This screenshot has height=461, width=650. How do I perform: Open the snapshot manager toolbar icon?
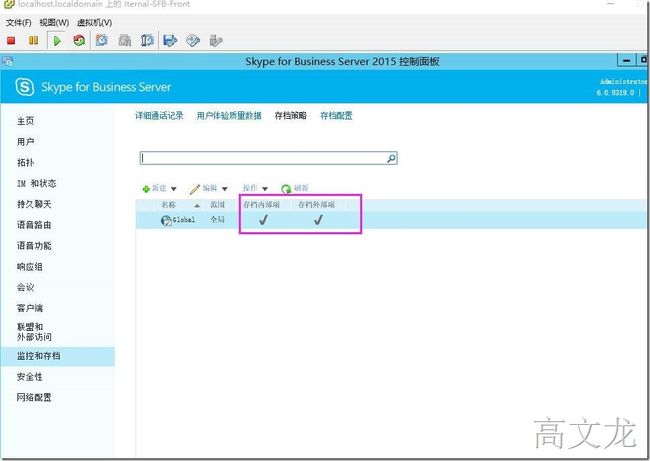pos(147,41)
